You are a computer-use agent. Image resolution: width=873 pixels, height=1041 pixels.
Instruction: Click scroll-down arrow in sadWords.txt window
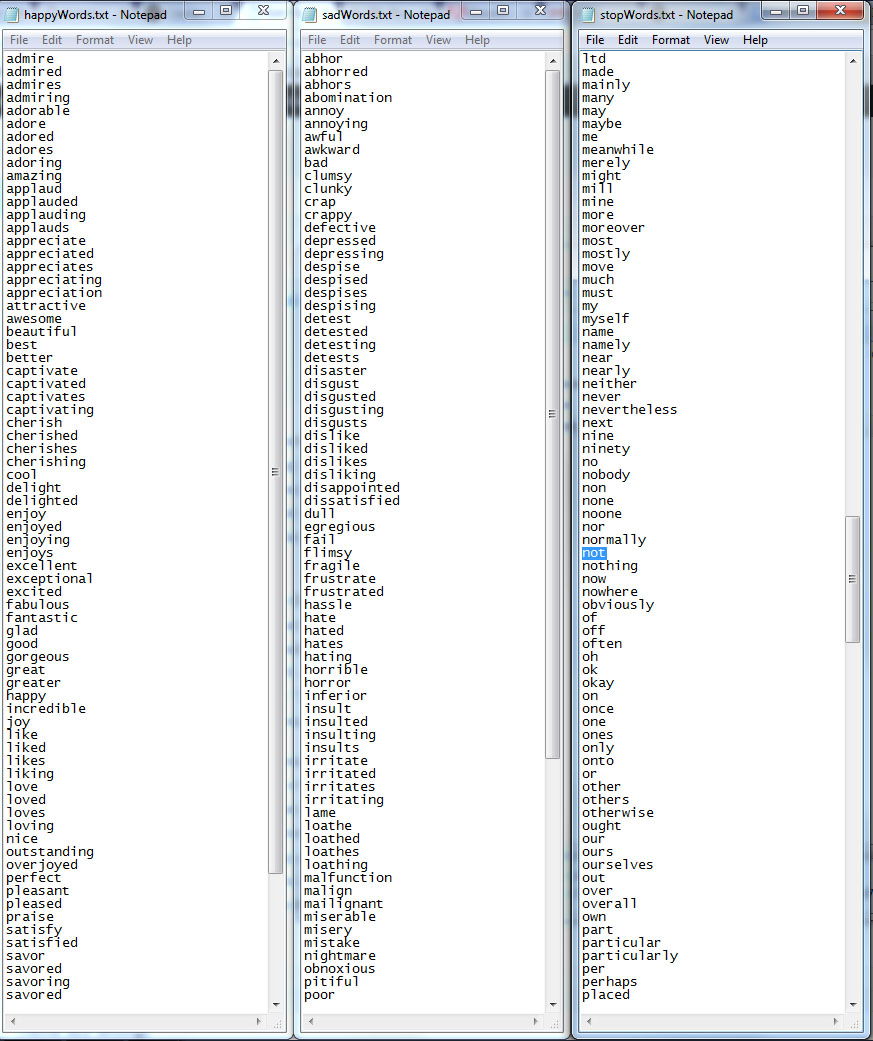point(553,1004)
